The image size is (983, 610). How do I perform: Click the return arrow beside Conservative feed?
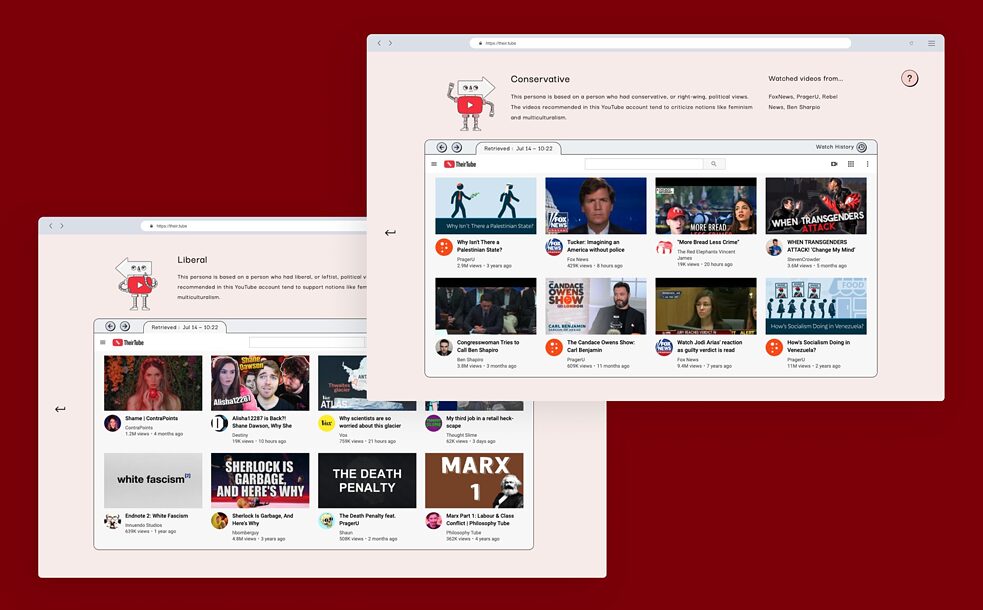[390, 233]
